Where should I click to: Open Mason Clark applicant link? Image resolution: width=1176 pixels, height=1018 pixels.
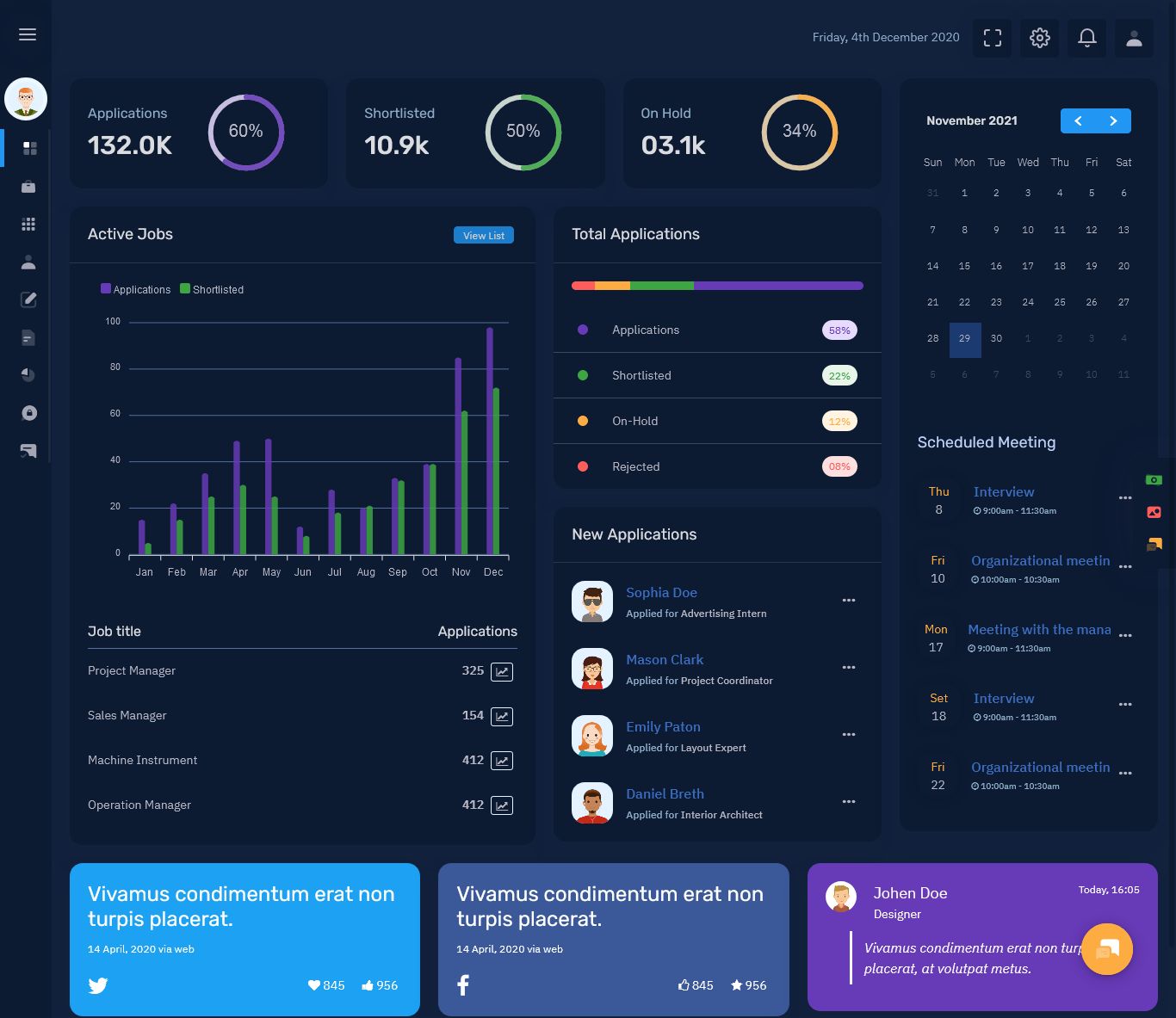664,660
